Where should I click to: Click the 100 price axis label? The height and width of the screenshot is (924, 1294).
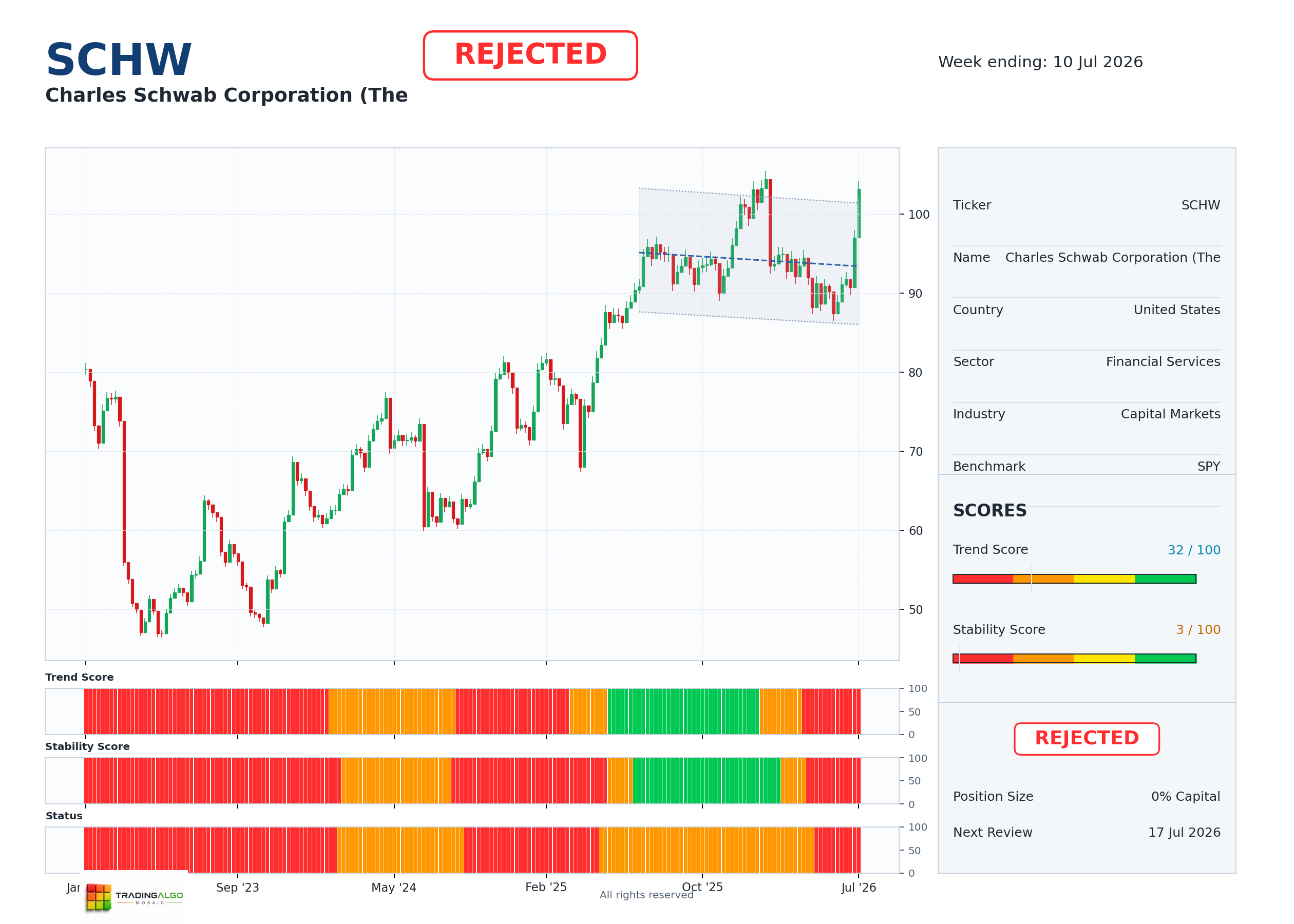[x=919, y=215]
